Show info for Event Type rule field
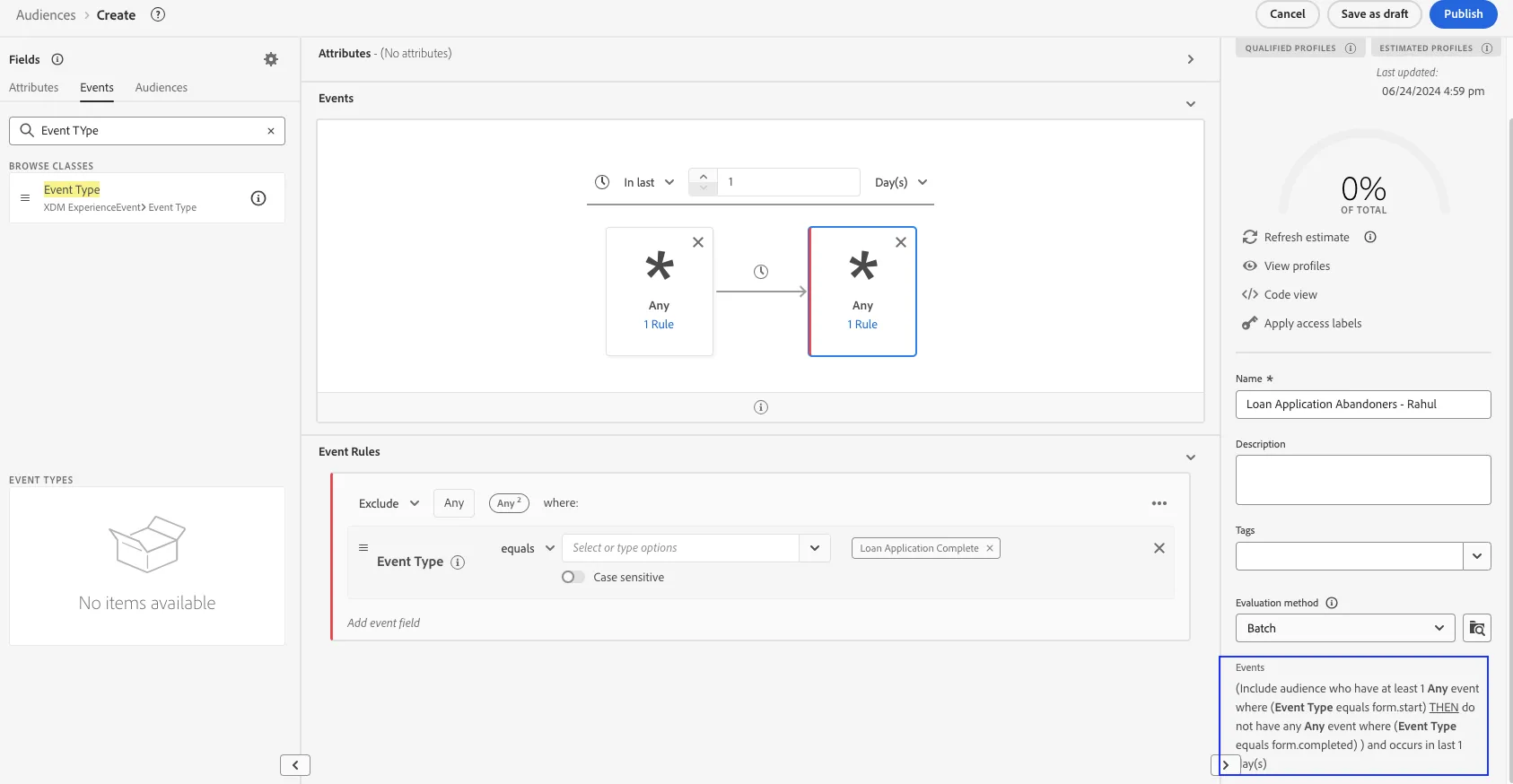 [458, 562]
